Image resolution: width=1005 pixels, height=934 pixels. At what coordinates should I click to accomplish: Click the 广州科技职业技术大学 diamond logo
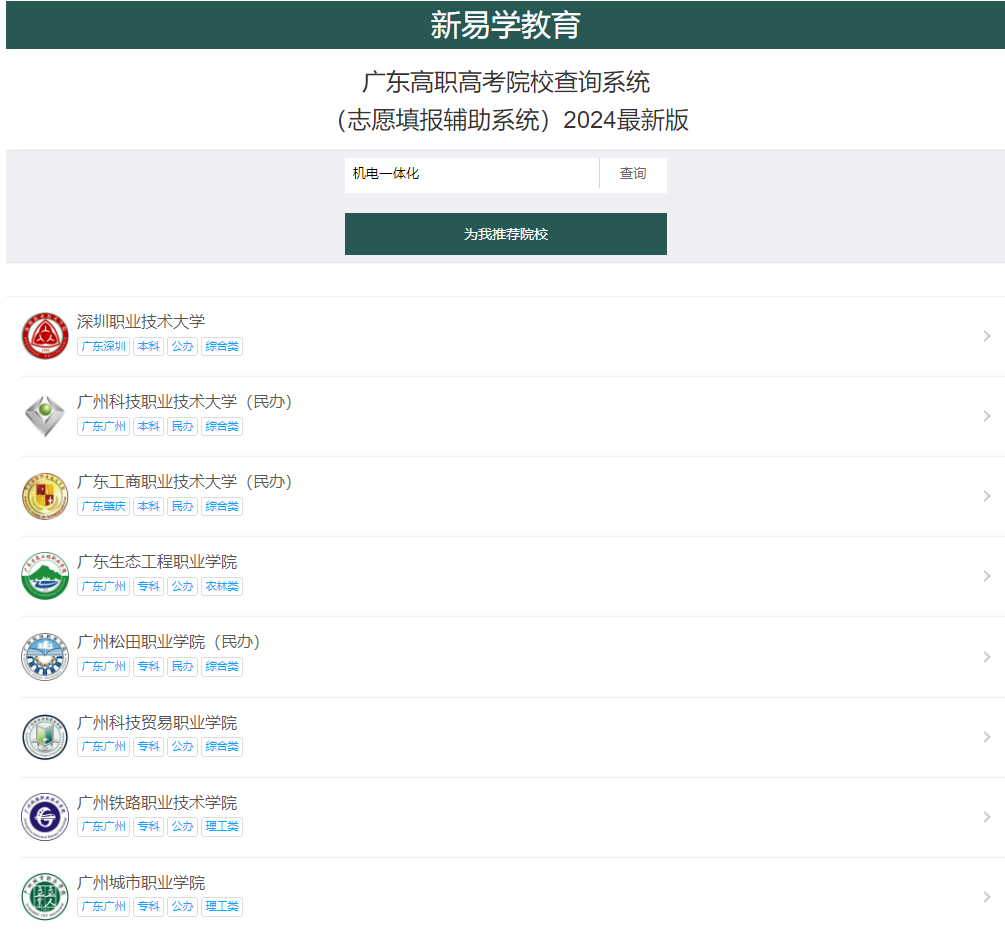coord(45,416)
